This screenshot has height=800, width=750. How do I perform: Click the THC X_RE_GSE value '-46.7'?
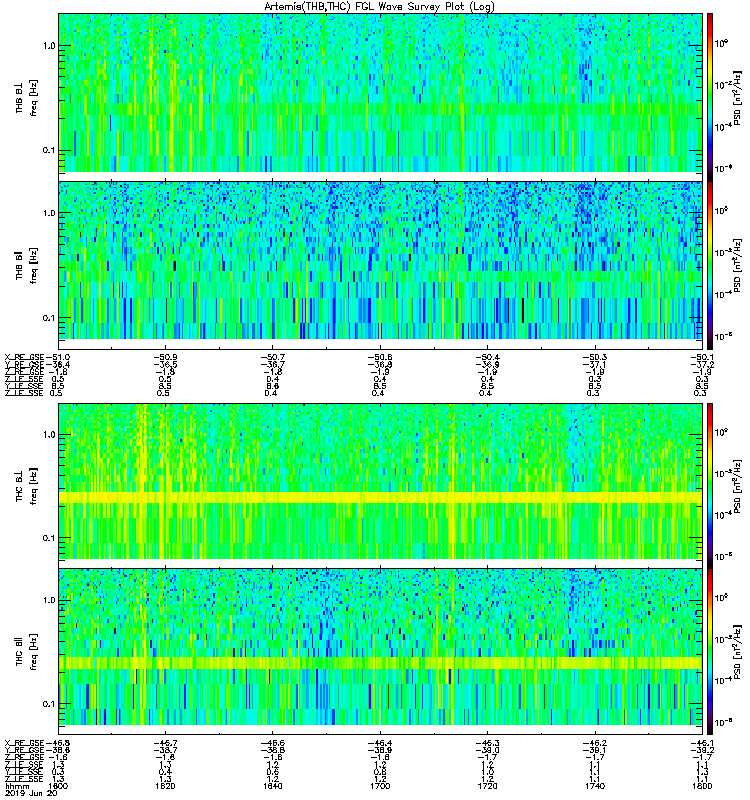tap(165, 743)
